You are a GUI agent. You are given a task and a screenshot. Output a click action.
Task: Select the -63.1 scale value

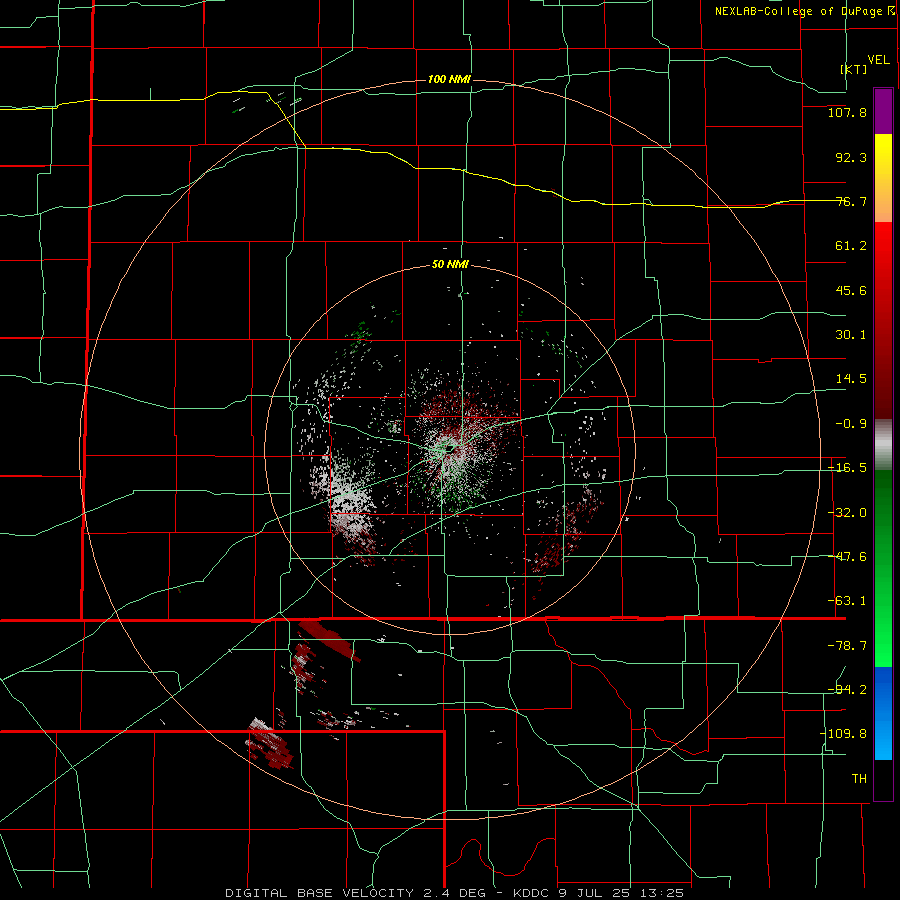[847, 601]
